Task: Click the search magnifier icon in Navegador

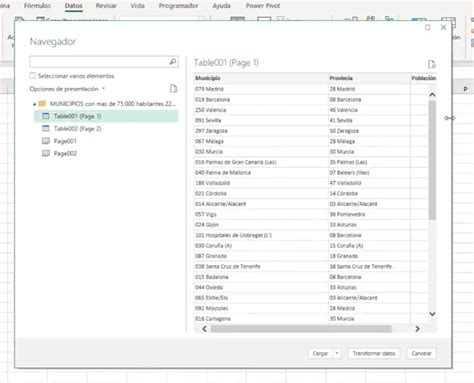Action: [173, 62]
